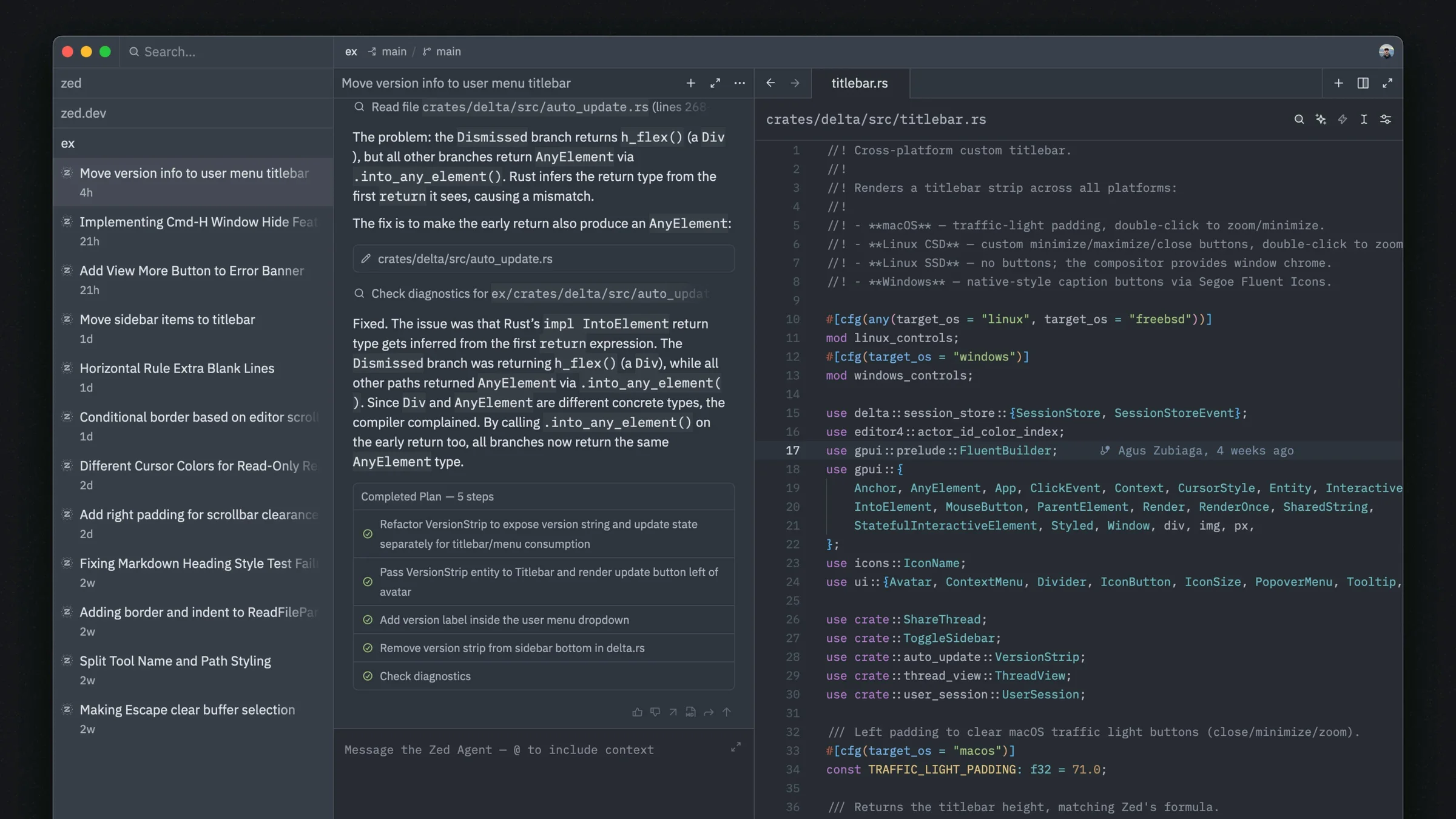This screenshot has width=1456, height=819.
Task: Add new editor tab with plus
Action: [1338, 83]
